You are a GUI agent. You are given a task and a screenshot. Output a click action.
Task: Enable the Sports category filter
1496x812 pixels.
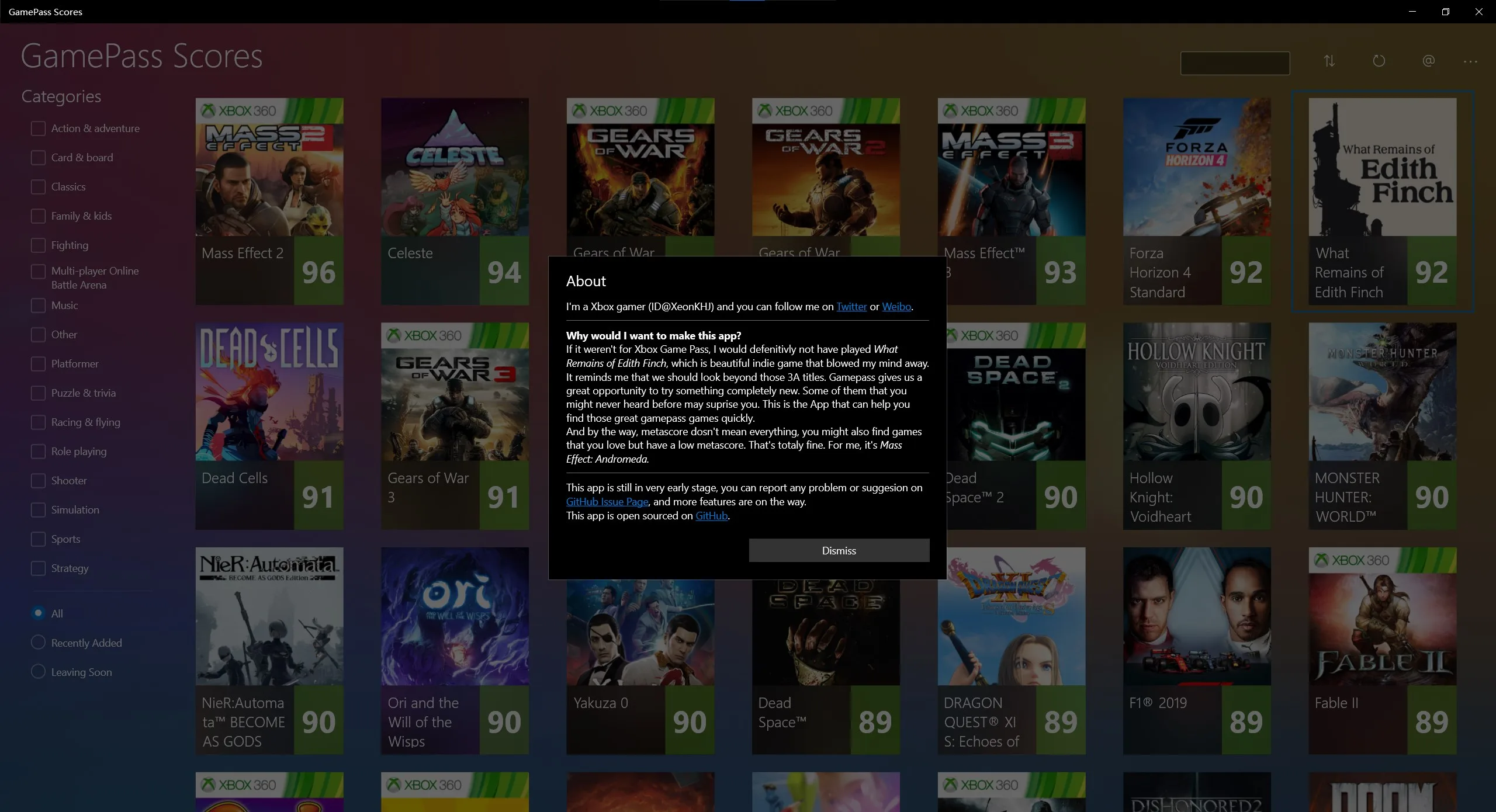[x=38, y=539]
